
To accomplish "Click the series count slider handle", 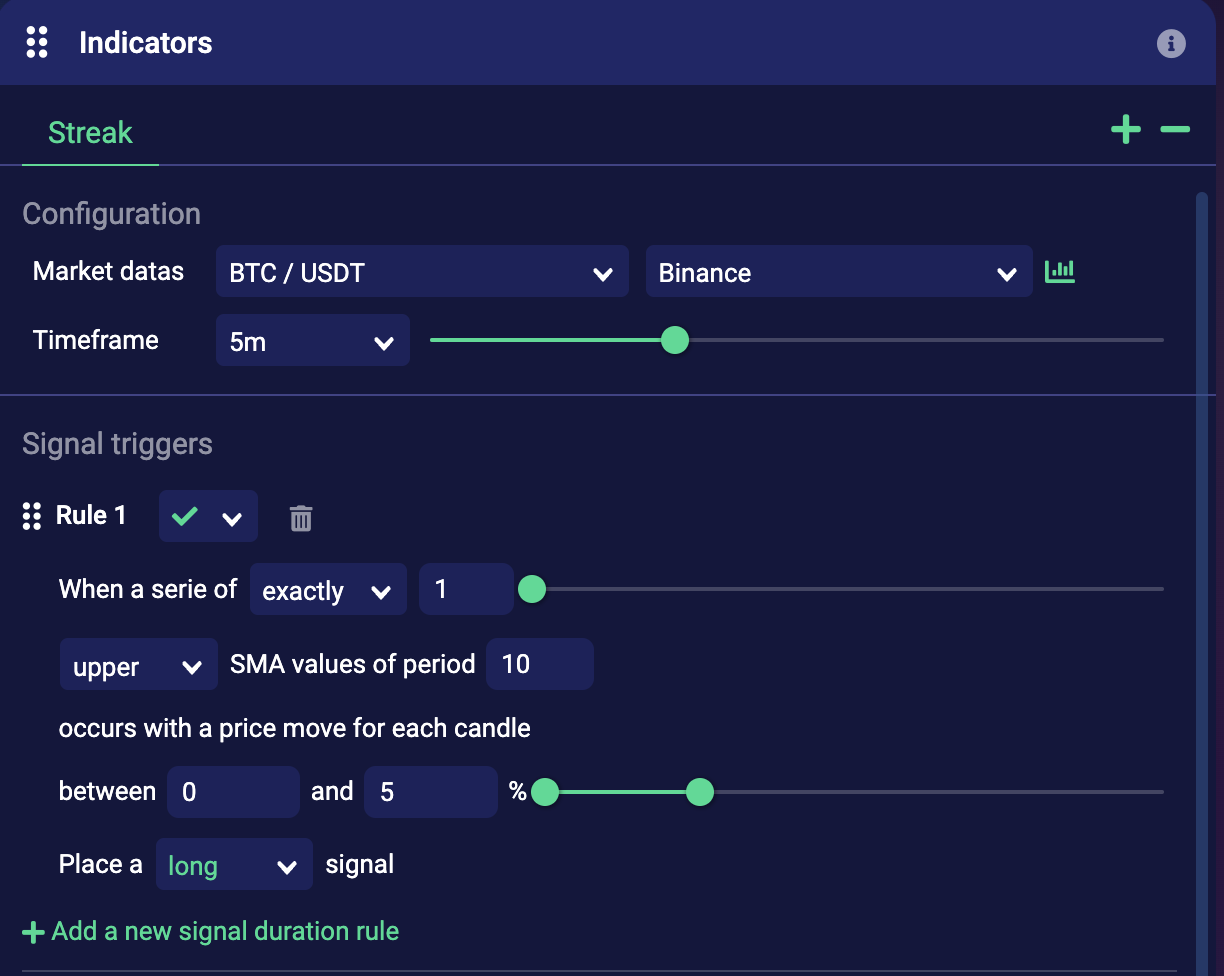I will click(532, 589).
